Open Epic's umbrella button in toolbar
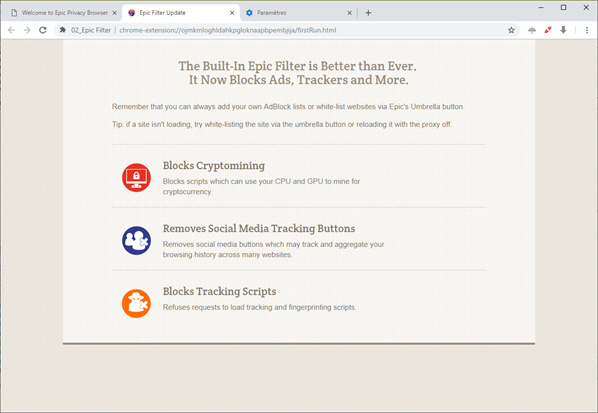This screenshot has height=413, width=598. point(532,30)
